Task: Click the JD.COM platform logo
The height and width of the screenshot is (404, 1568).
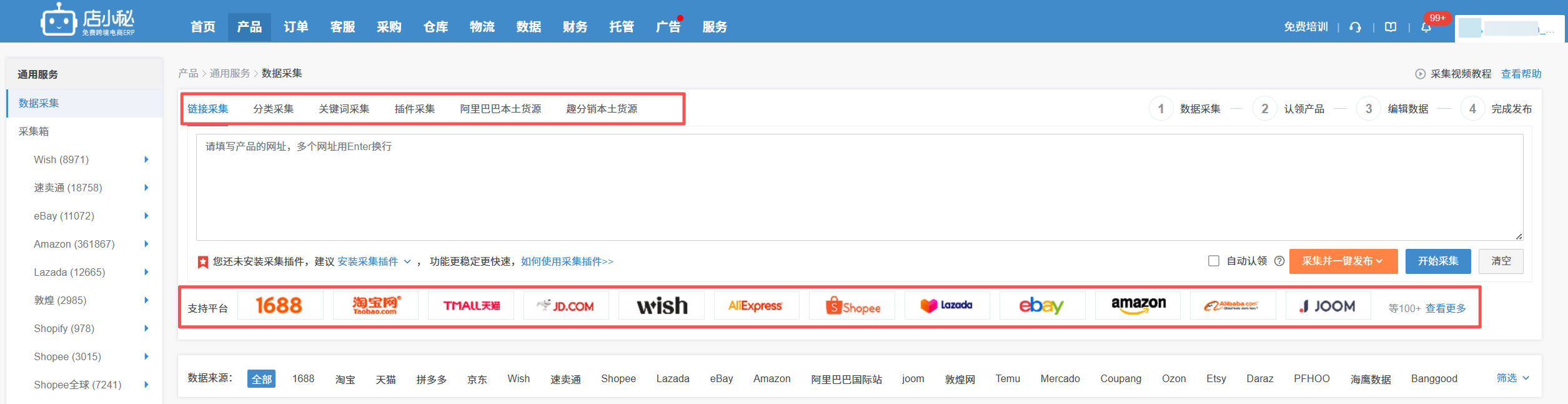Action: pos(566,306)
